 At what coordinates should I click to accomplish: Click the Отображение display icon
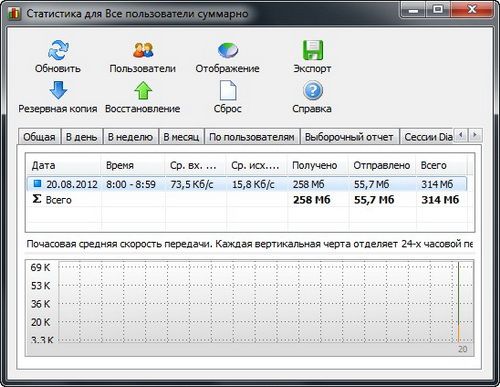228,50
